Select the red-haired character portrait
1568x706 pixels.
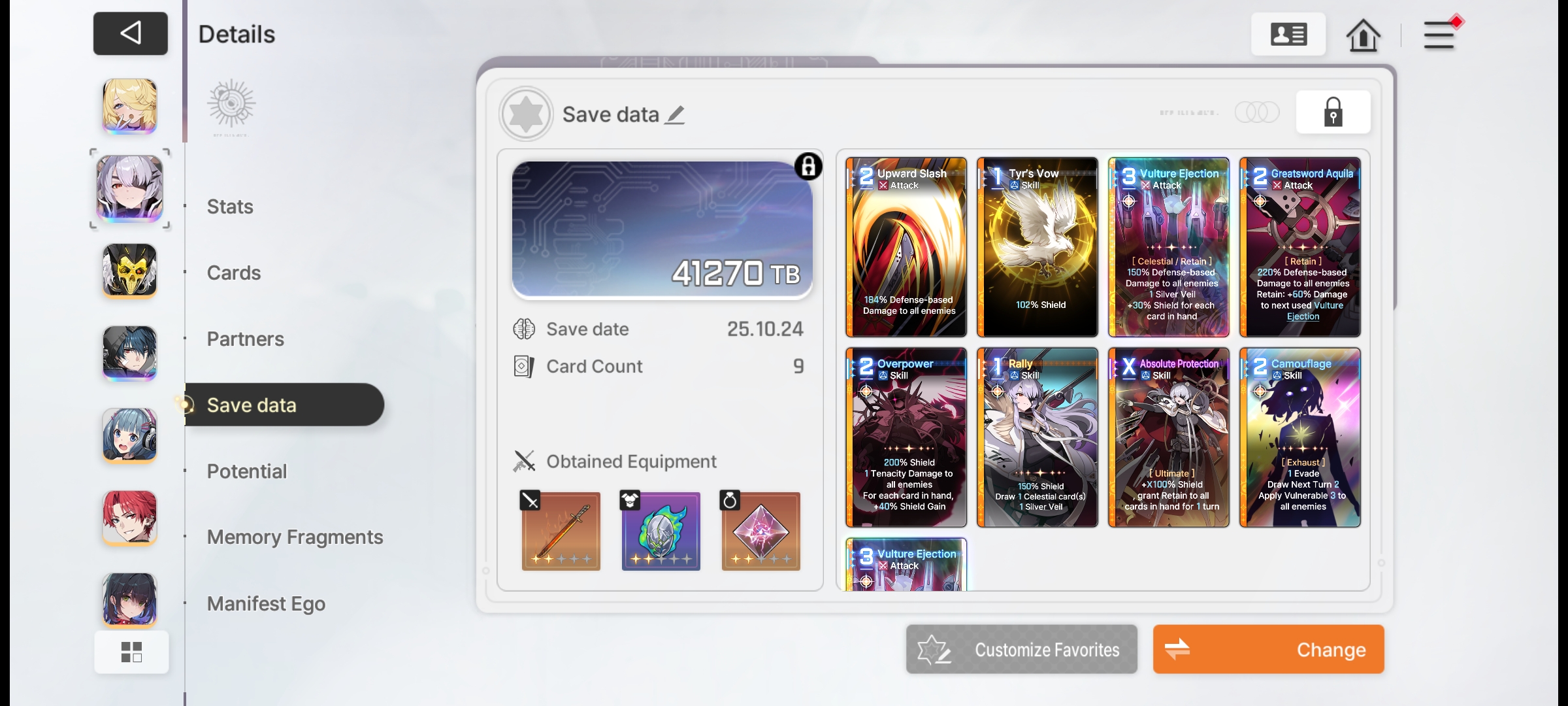[129, 518]
